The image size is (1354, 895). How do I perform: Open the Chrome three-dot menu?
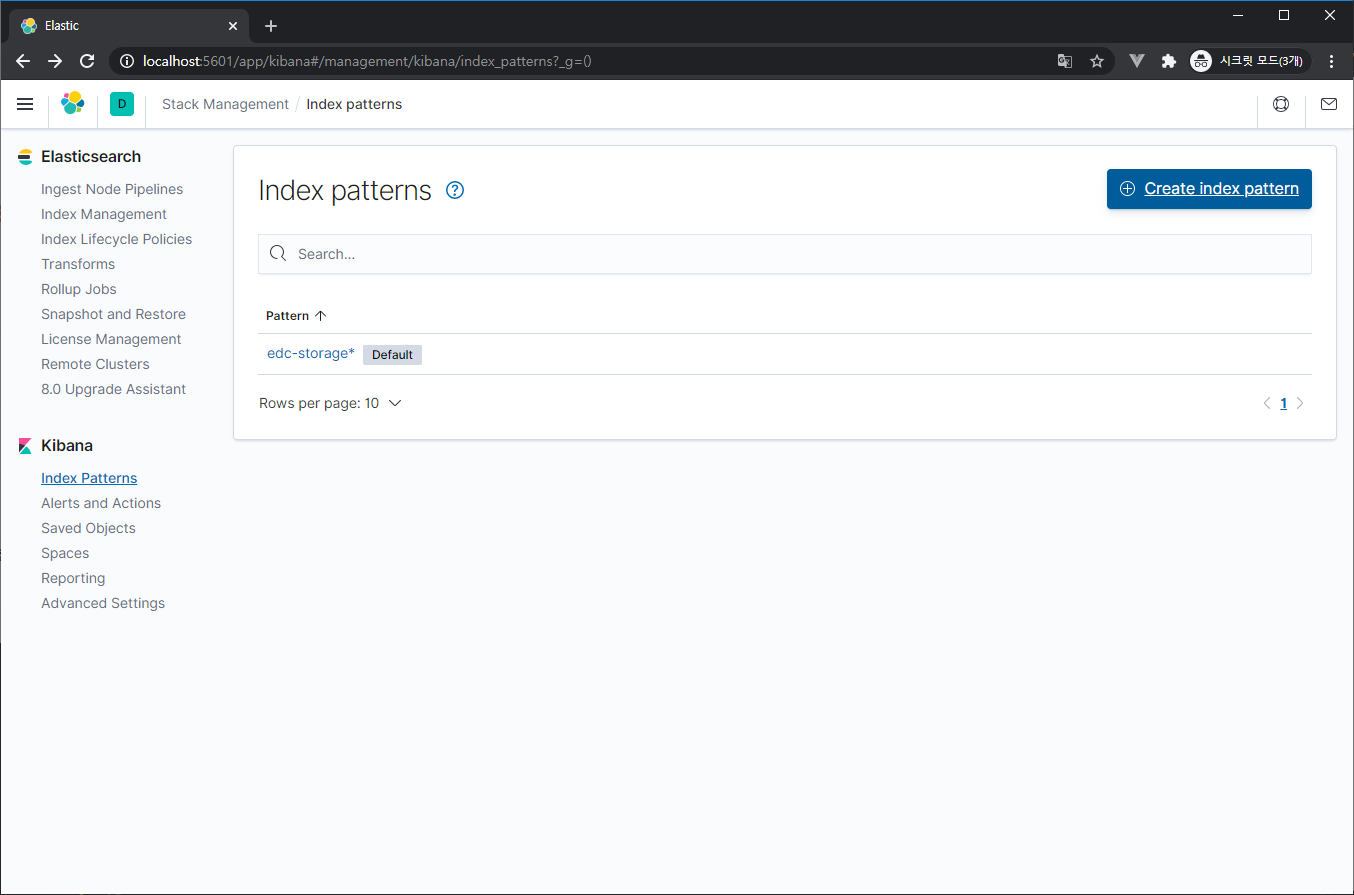pyautogui.click(x=1331, y=61)
